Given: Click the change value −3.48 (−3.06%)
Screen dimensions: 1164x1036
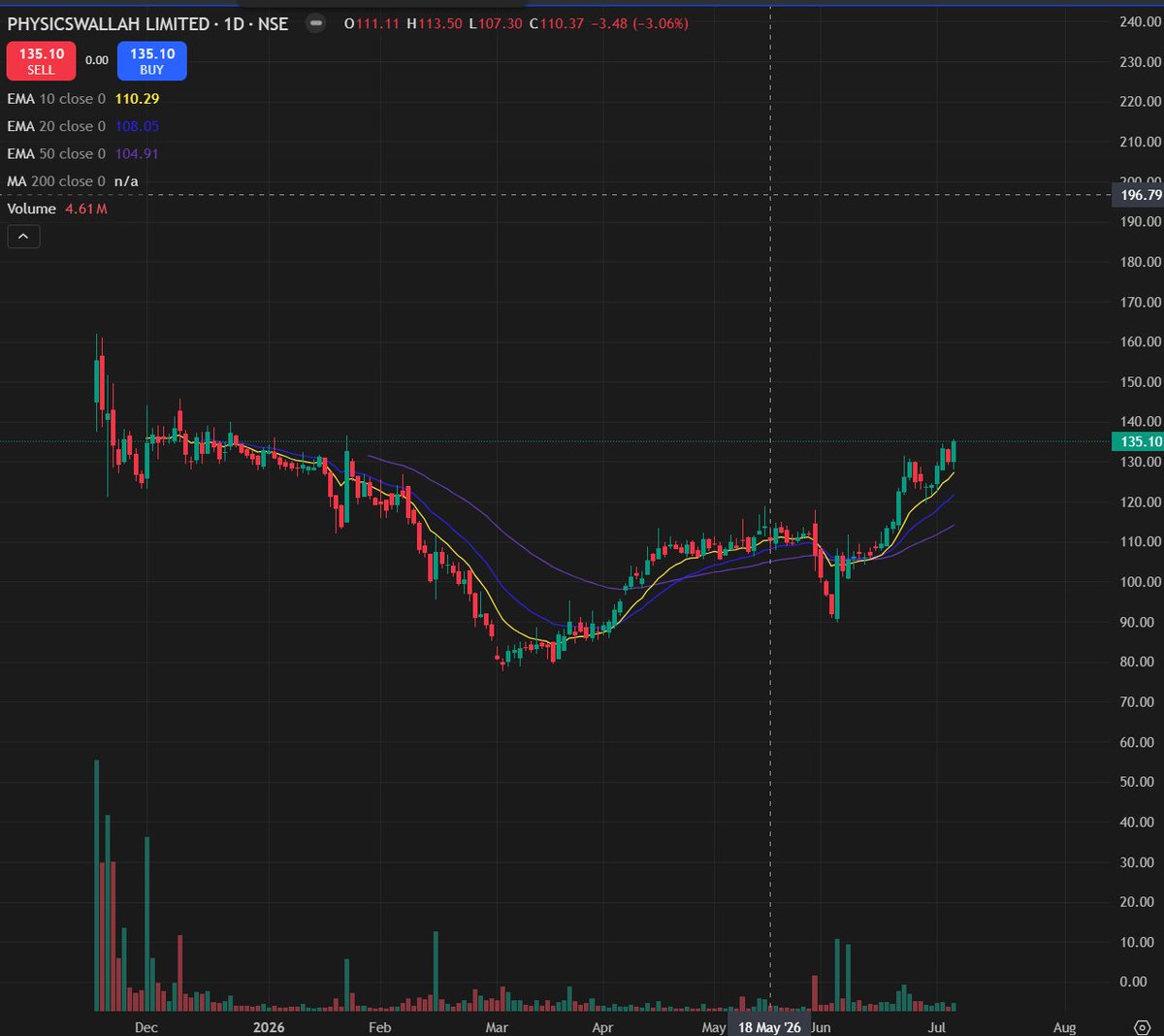Looking at the screenshot, I should (639, 23).
